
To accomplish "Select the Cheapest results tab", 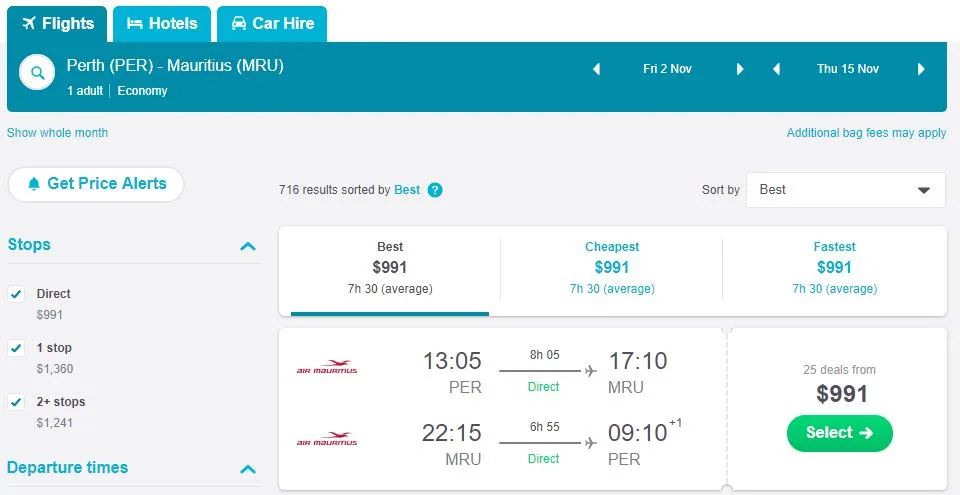I will click(x=611, y=267).
